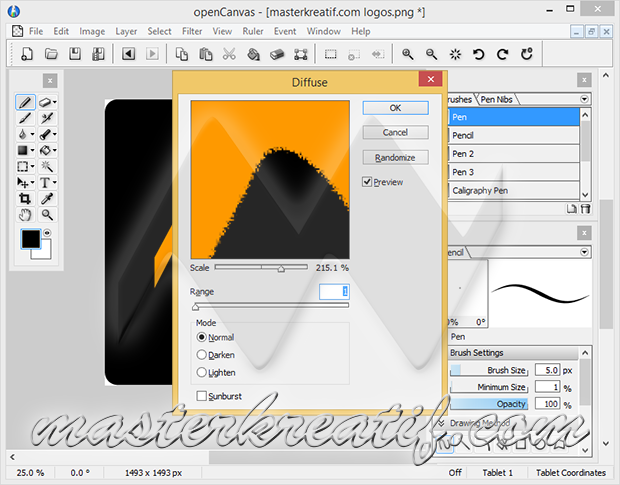Open the text tool variant arrow
This screenshot has height=485, width=620.
55,182
